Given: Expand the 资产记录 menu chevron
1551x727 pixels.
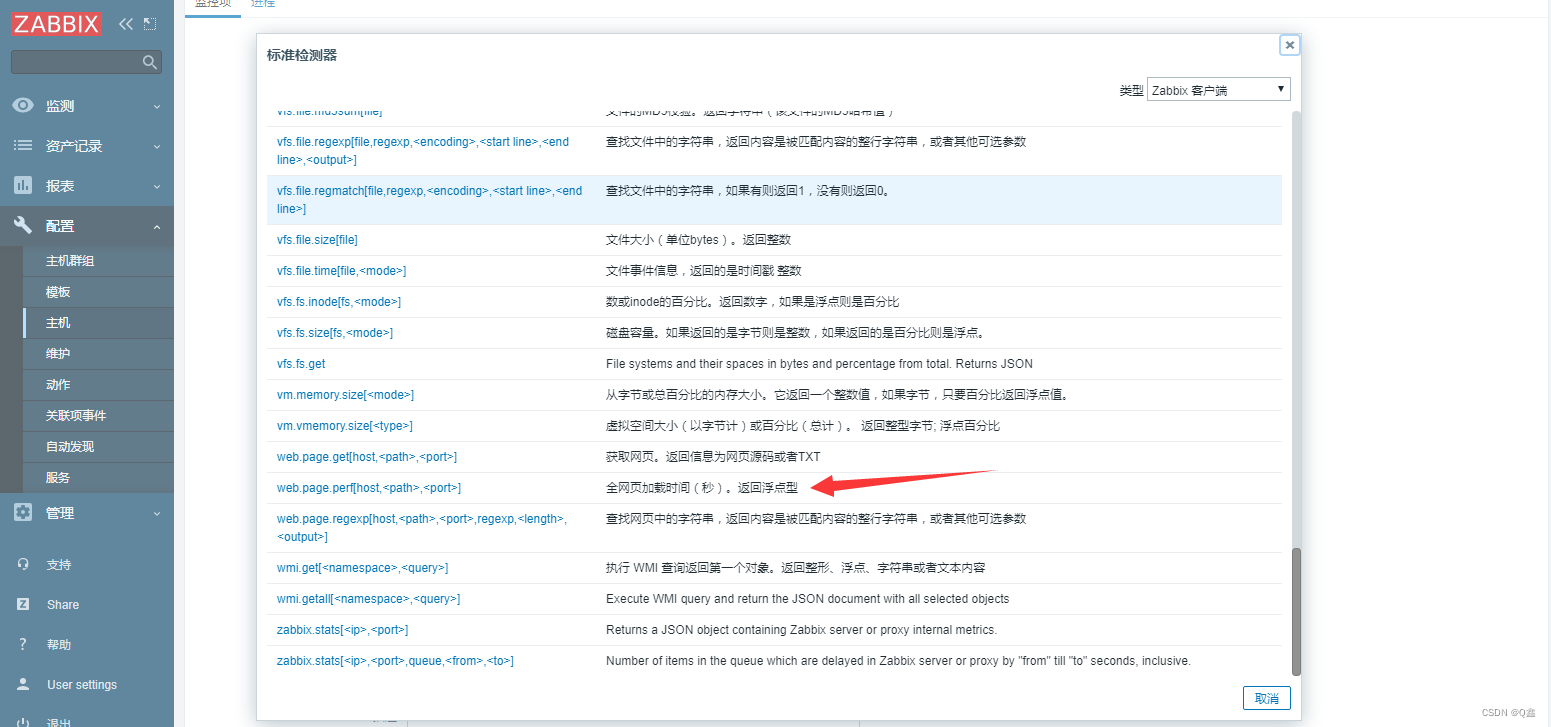Looking at the screenshot, I should click(x=157, y=146).
